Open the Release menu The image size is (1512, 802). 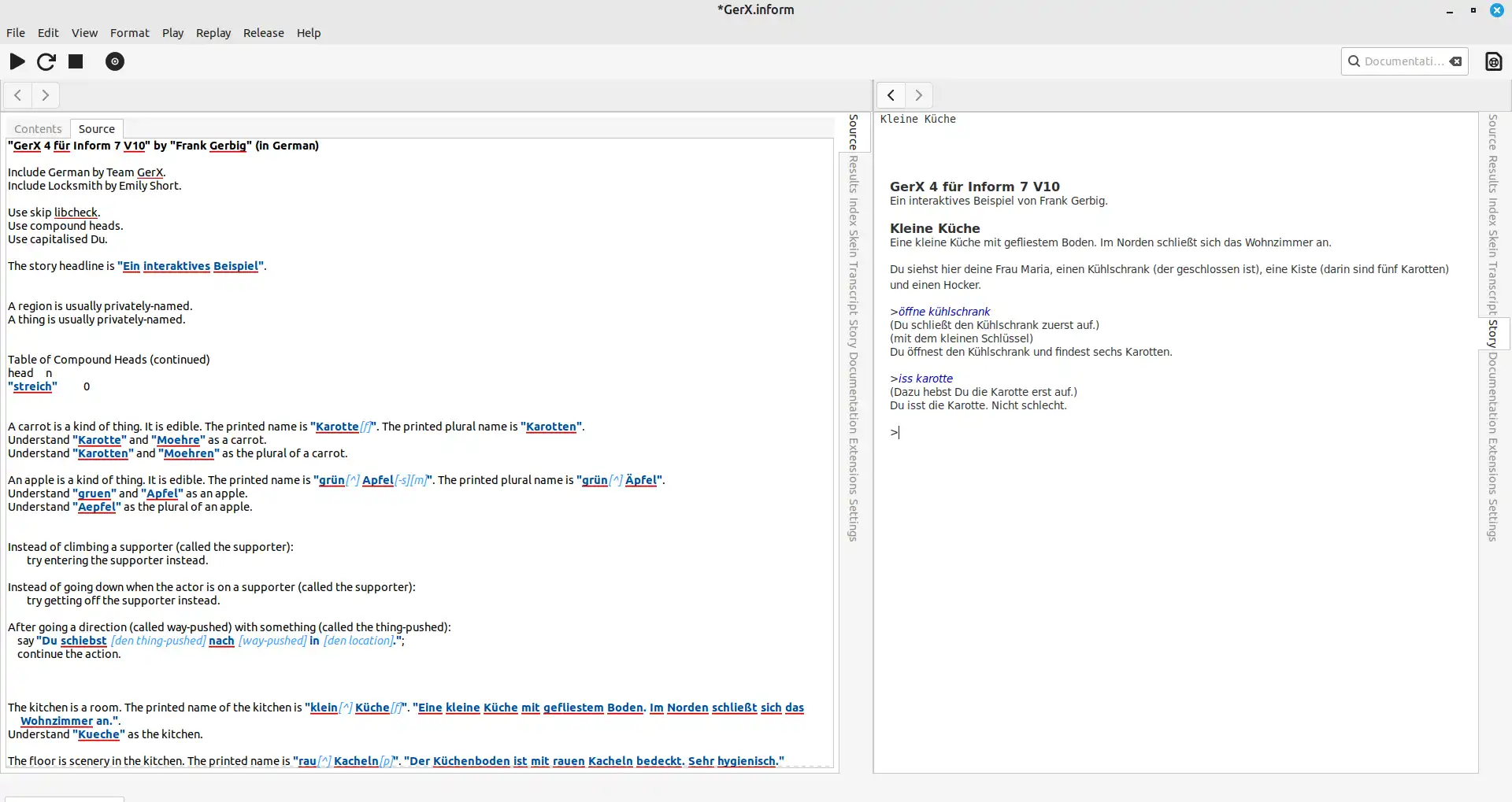(263, 33)
